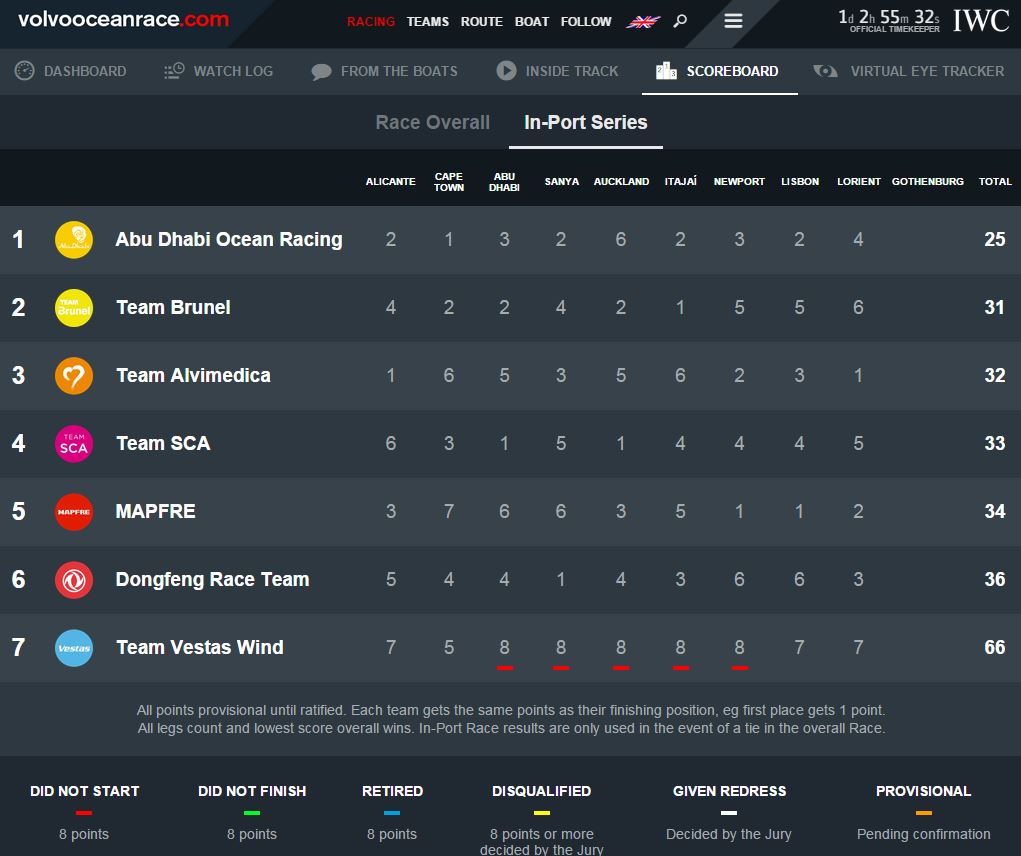Open the Watch Log section
The image size is (1021, 856).
(218, 71)
